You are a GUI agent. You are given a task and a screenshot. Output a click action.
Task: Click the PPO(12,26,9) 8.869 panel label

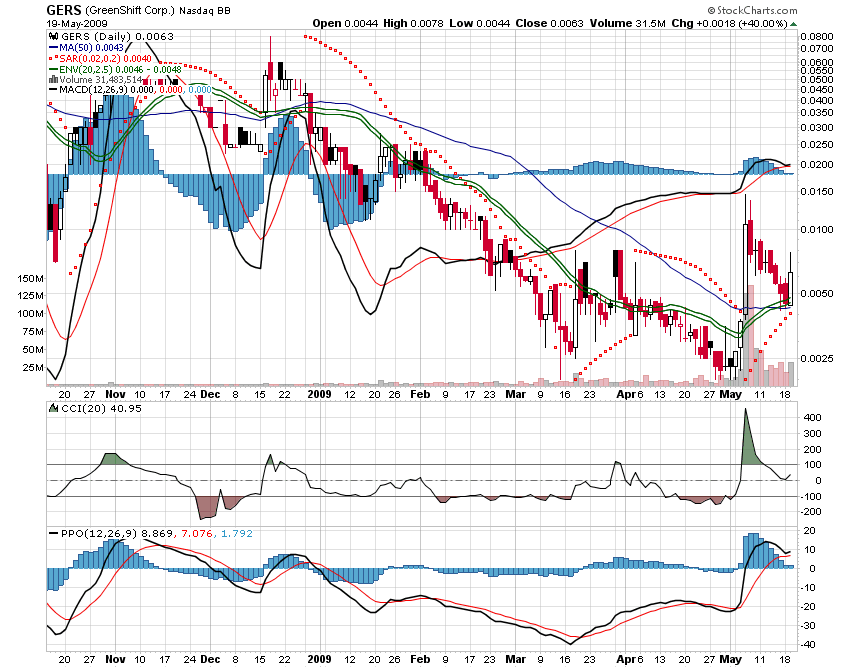pyautogui.click(x=117, y=534)
